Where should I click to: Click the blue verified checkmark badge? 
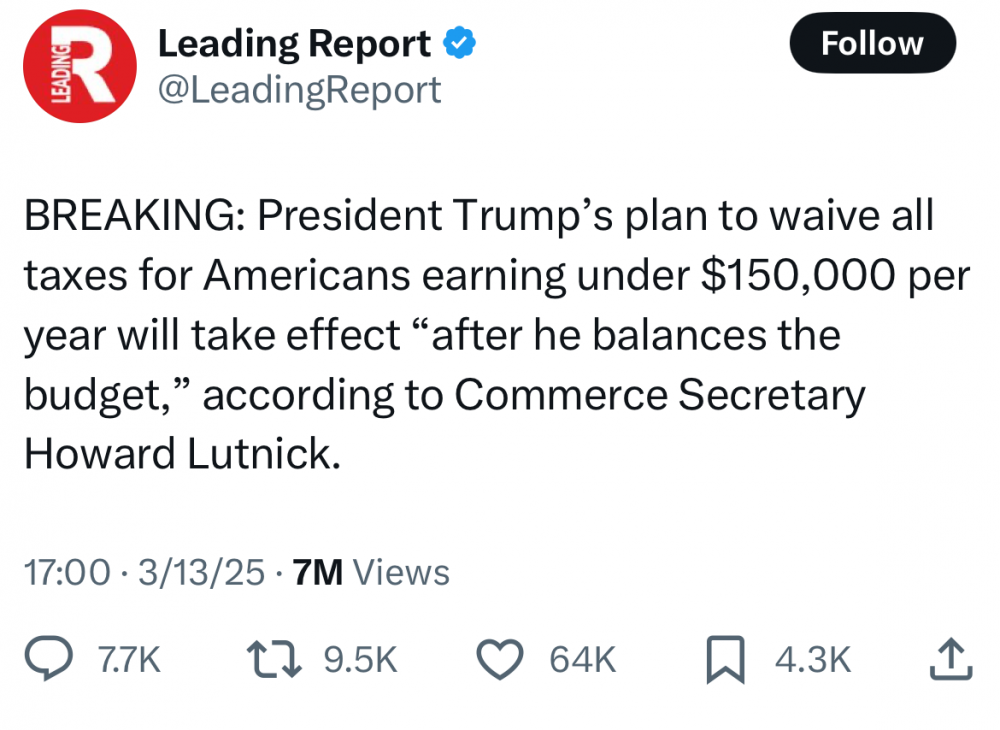pos(459,43)
